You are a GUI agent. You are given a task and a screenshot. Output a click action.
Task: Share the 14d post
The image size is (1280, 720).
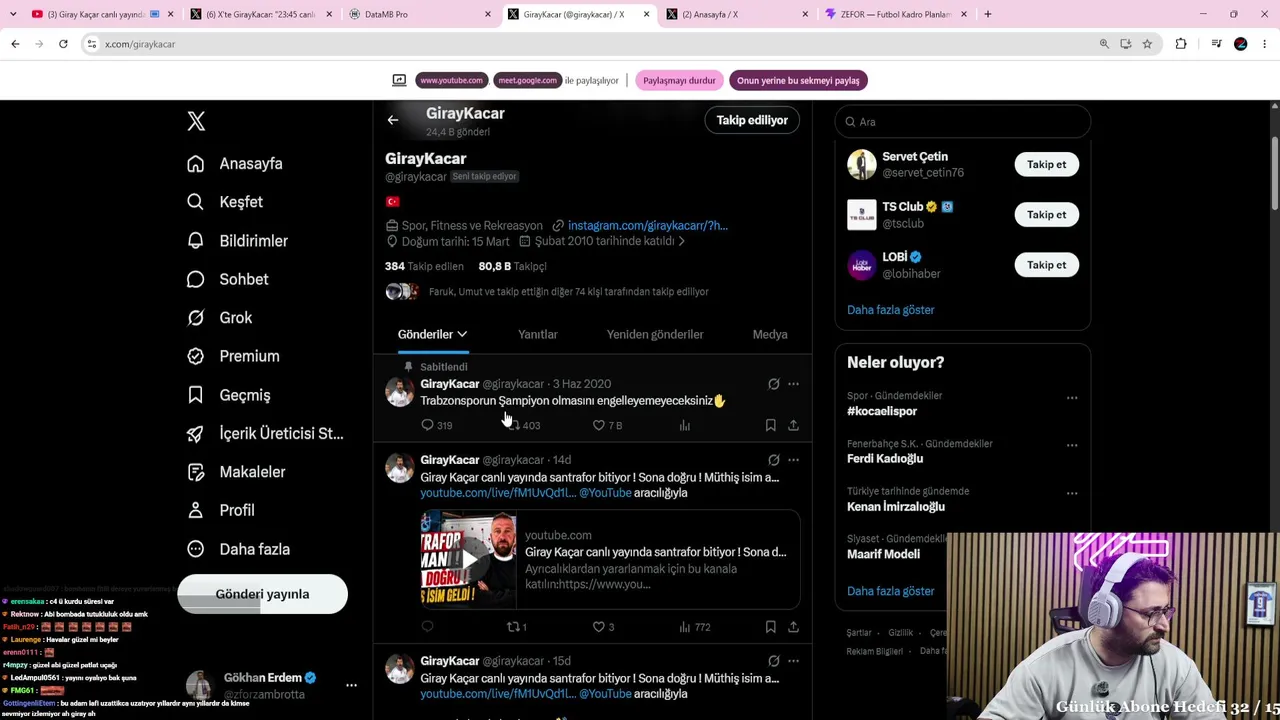(x=793, y=627)
